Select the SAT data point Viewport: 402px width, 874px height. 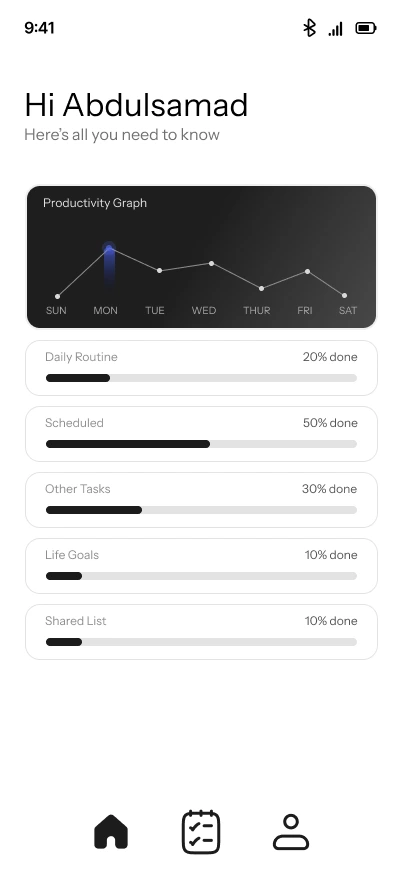pos(345,295)
